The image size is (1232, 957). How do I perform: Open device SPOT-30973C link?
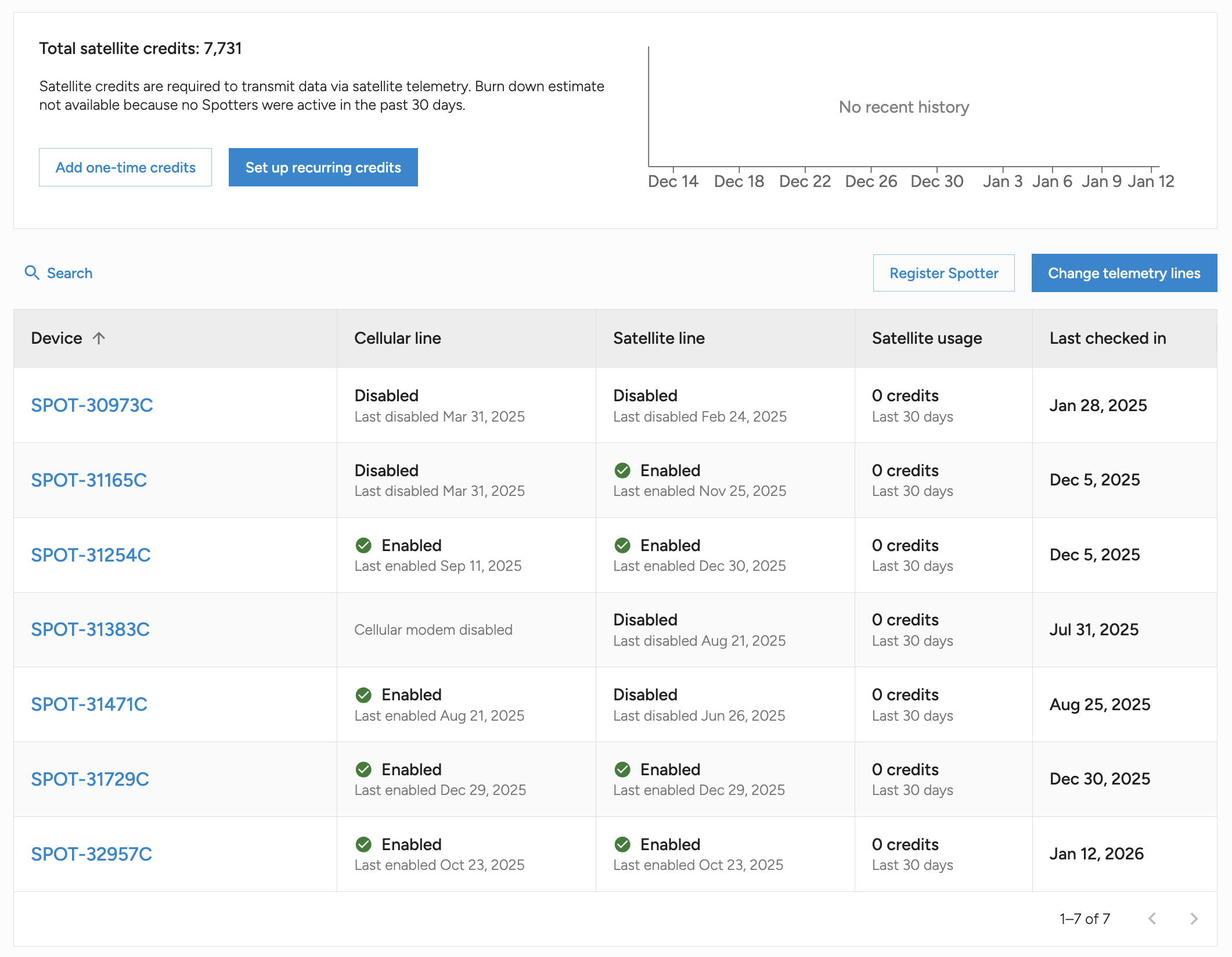(x=92, y=405)
